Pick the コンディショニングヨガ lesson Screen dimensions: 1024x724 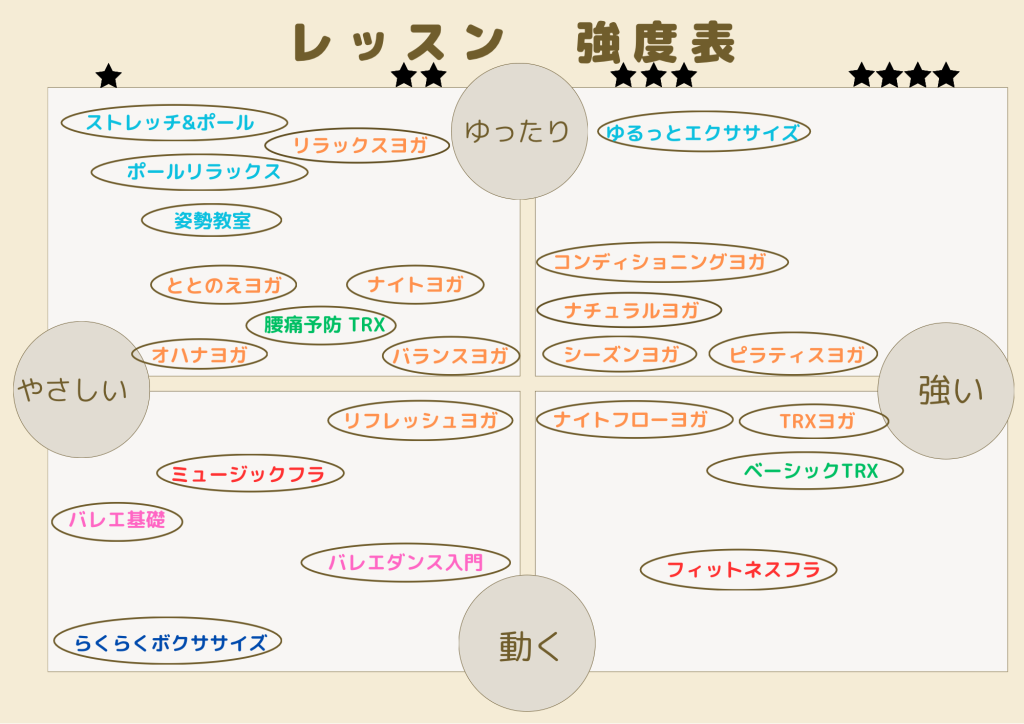(x=662, y=262)
